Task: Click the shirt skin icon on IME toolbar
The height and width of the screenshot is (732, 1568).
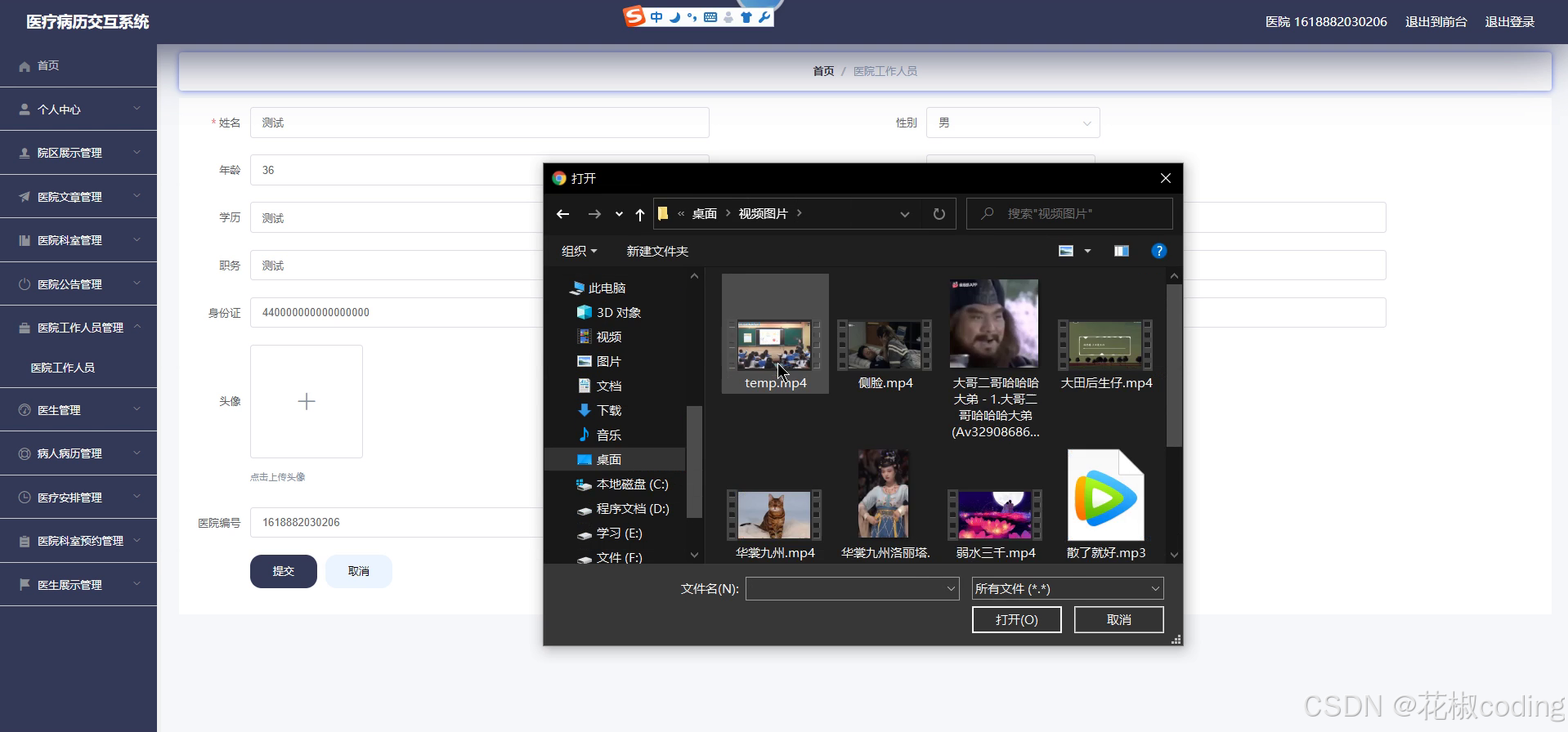Action: (x=746, y=17)
